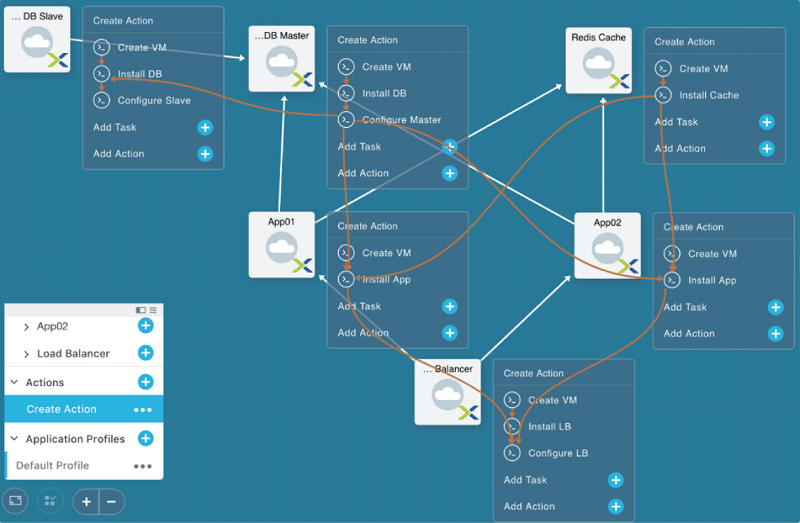Add a task to Redis Cache action
Screen dimensions: 800x523
(x=767, y=122)
